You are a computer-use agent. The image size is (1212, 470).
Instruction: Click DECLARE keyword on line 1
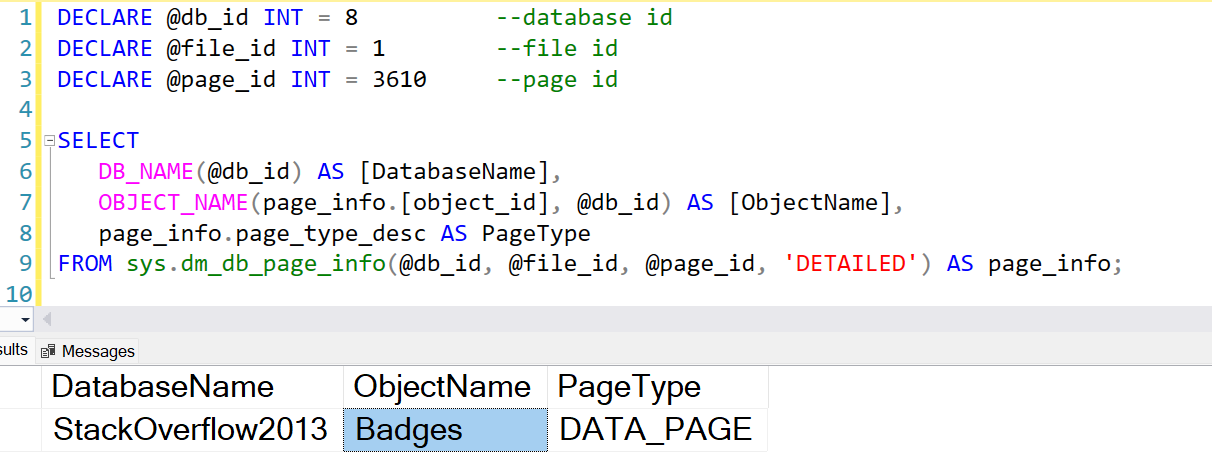(x=105, y=18)
